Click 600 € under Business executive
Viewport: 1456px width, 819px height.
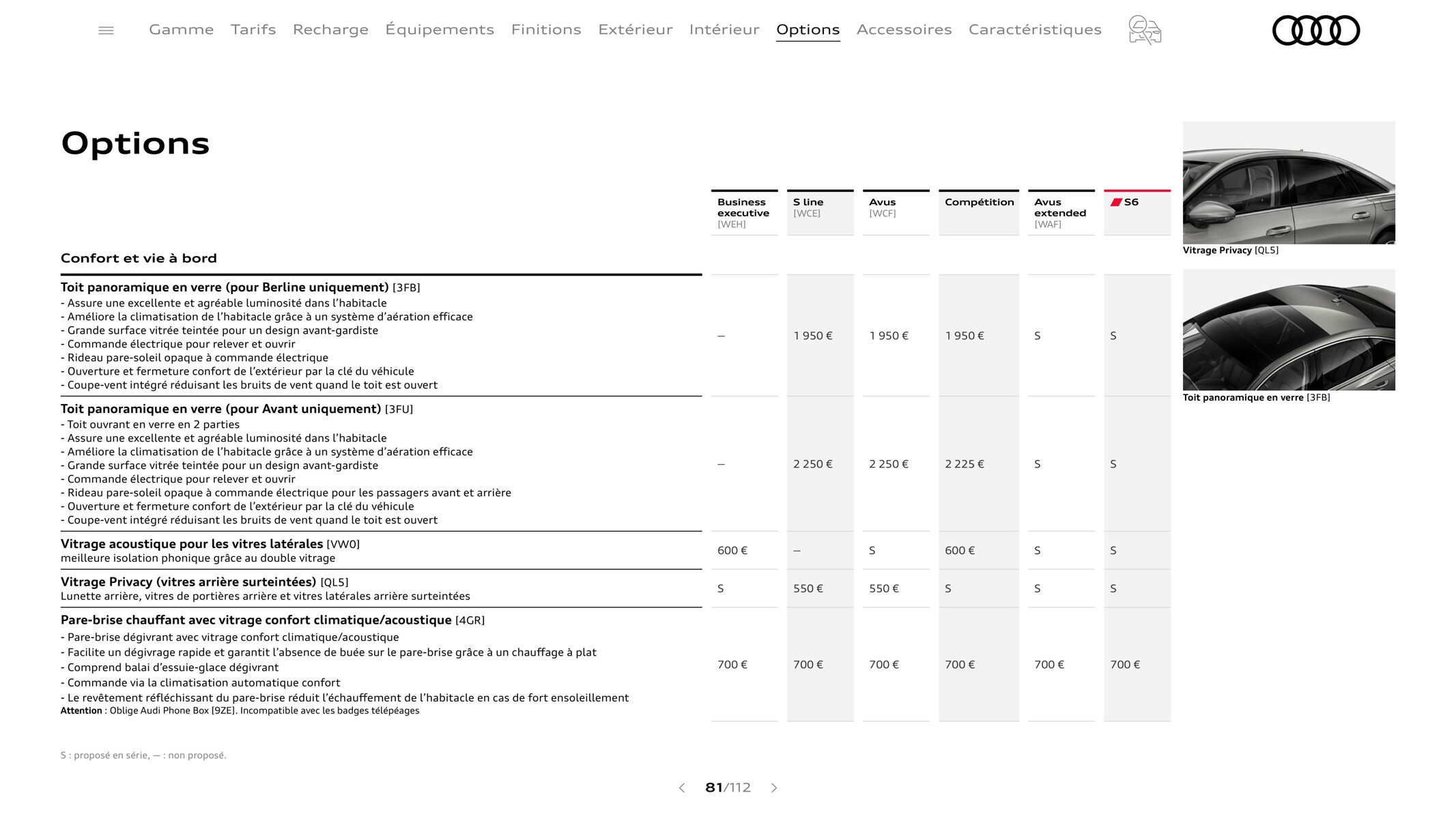tap(732, 550)
